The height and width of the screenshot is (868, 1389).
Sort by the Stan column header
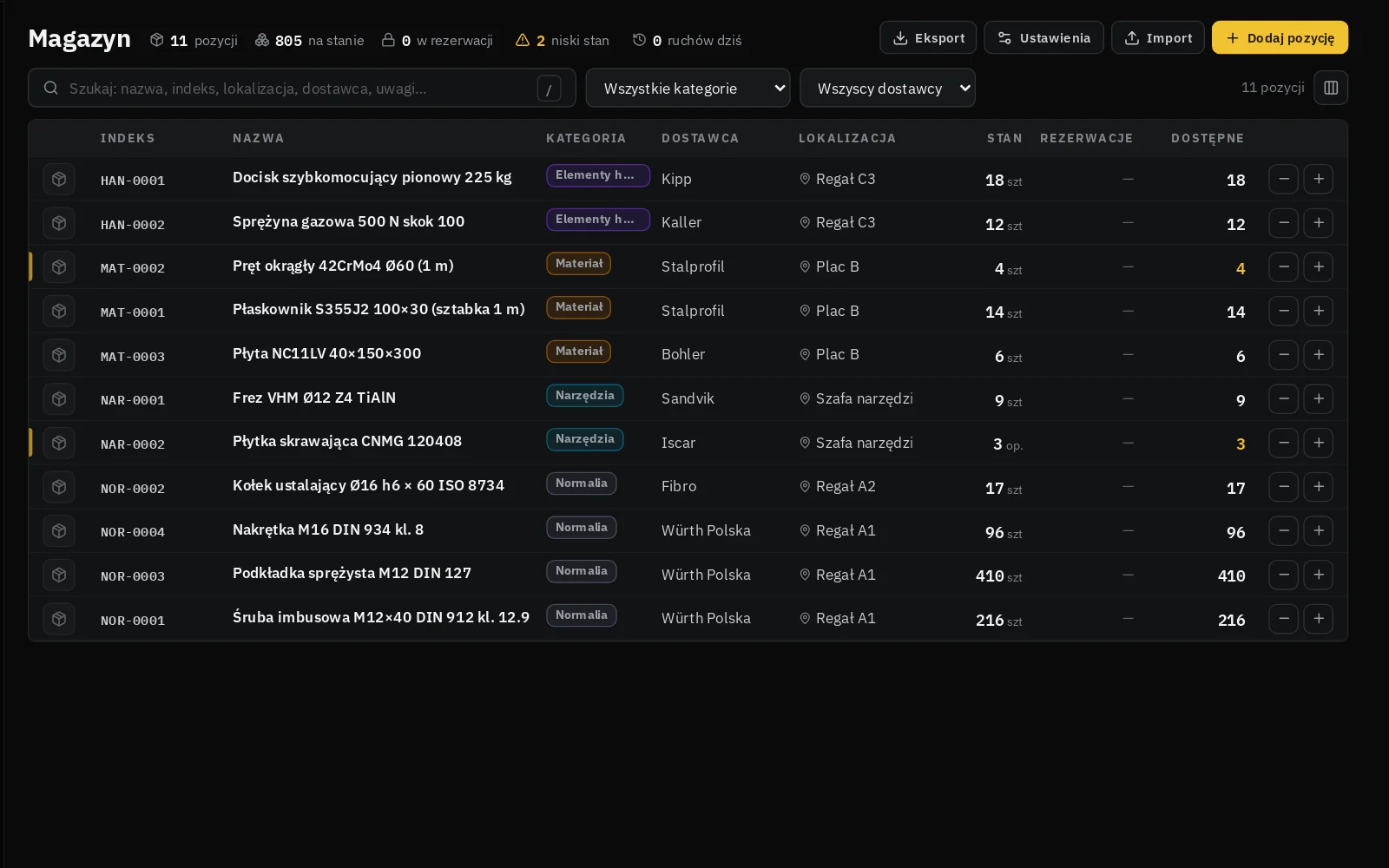point(1004,138)
